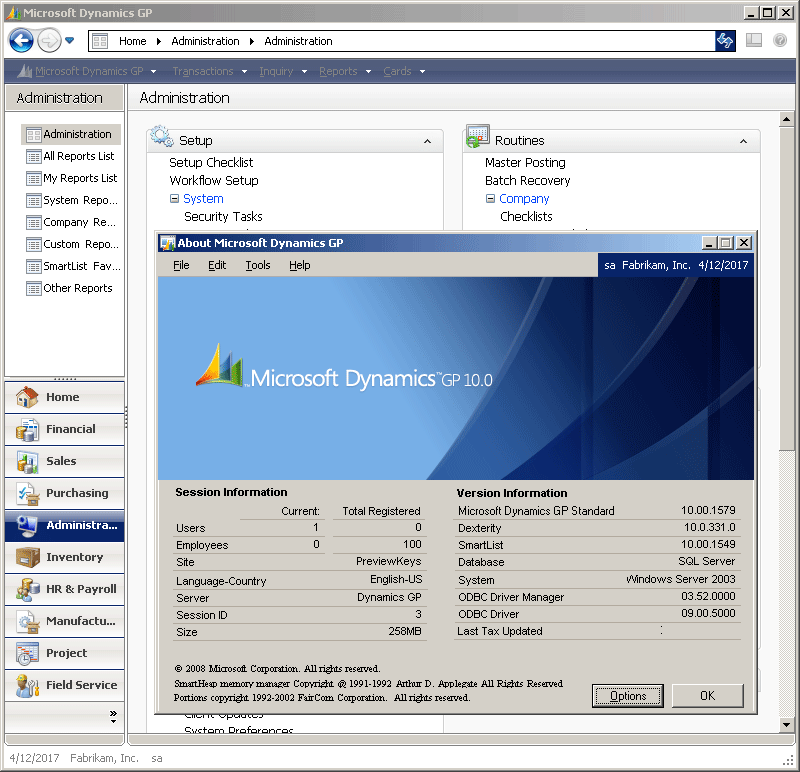Open Batch Recovery
The image size is (800, 772).
[528, 181]
